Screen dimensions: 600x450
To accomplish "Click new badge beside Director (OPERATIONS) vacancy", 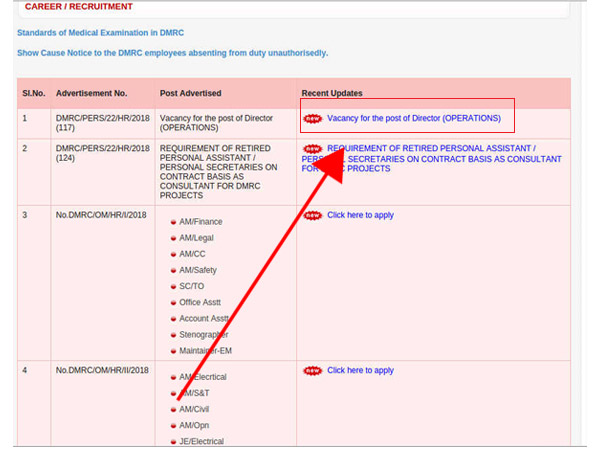I will (x=313, y=119).
